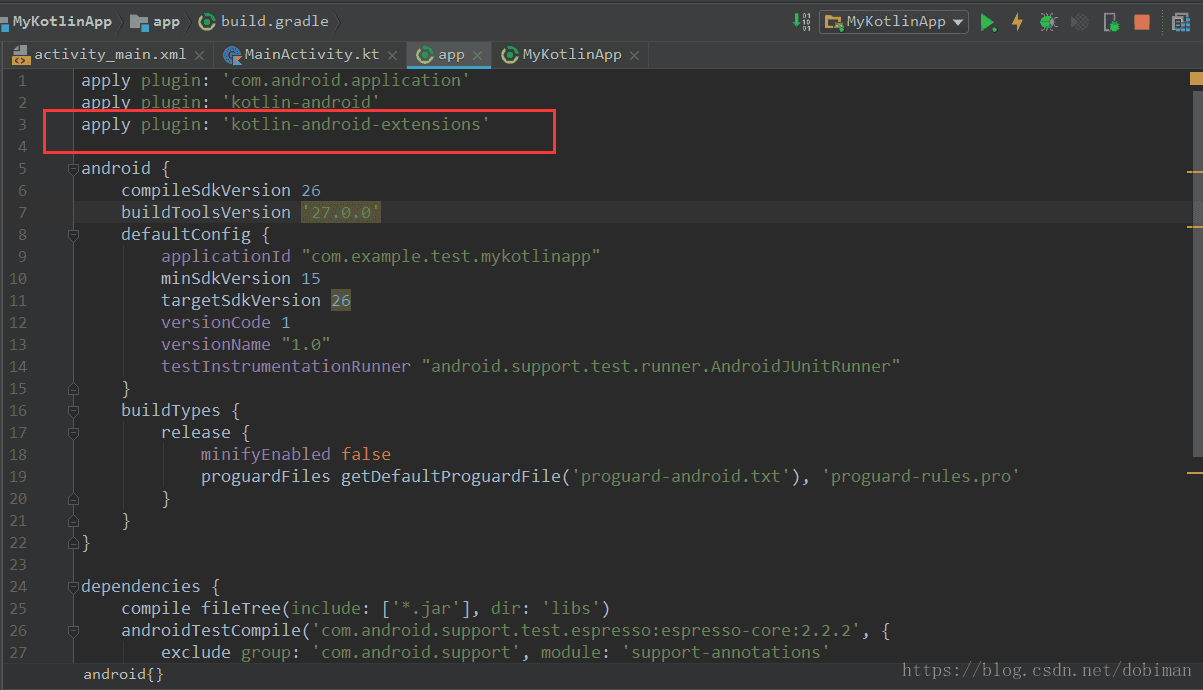
Task: Click the targetSdkVersion 26 value
Action: (x=341, y=301)
